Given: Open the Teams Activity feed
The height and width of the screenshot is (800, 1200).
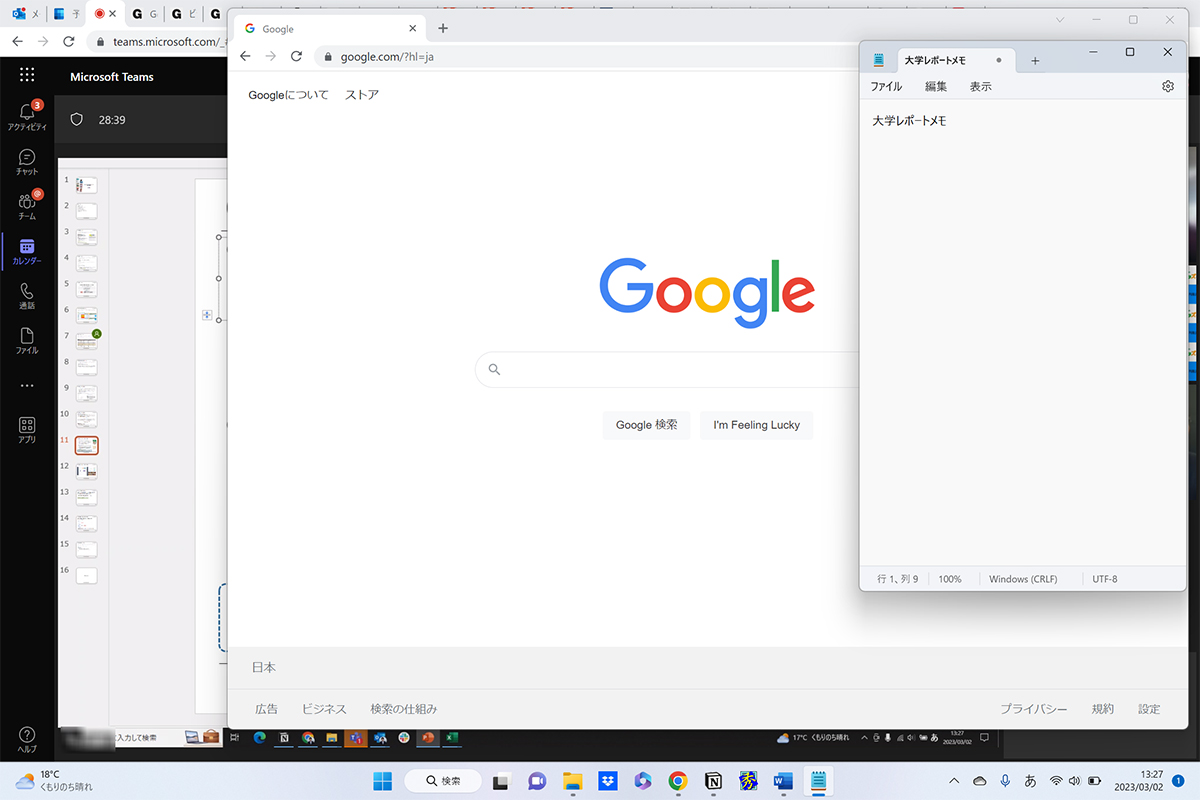Looking at the screenshot, I should coord(27,115).
